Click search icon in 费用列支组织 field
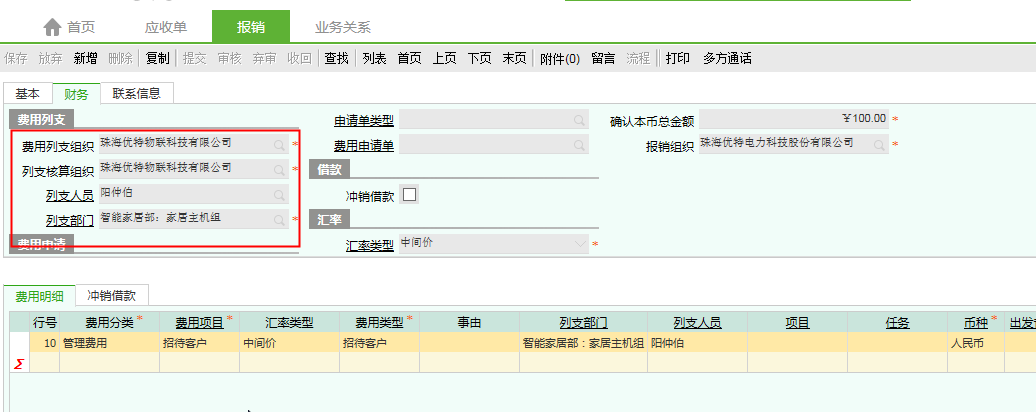Image resolution: width=1036 pixels, height=412 pixels. pyautogui.click(x=280, y=145)
